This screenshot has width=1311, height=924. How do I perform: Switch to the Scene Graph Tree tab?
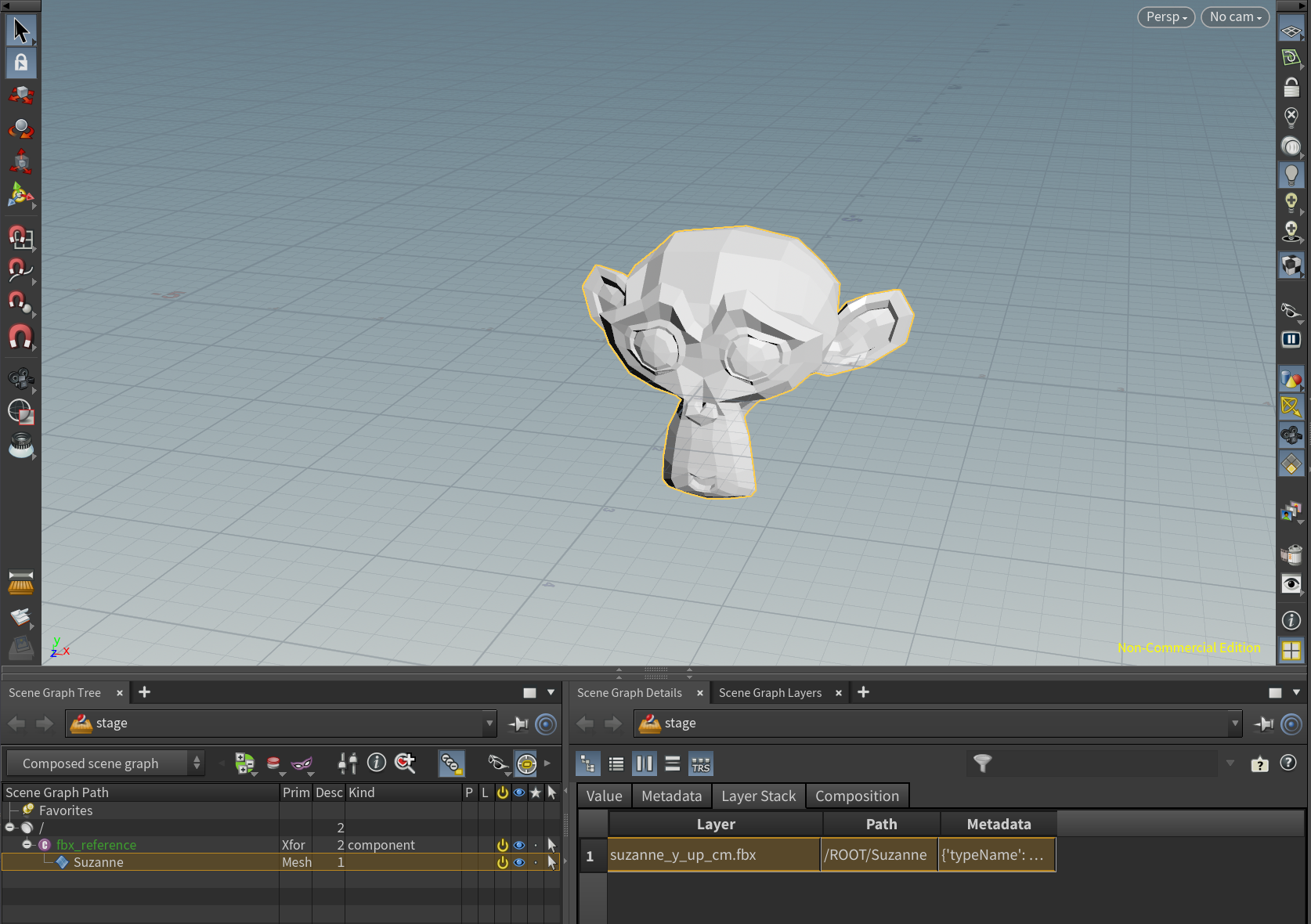click(55, 693)
